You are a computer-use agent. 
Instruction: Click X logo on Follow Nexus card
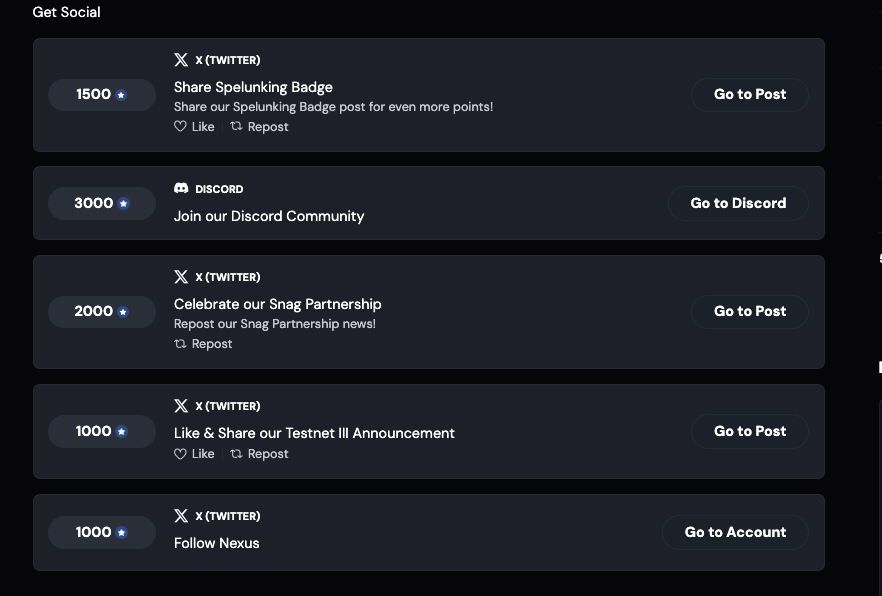coord(181,516)
